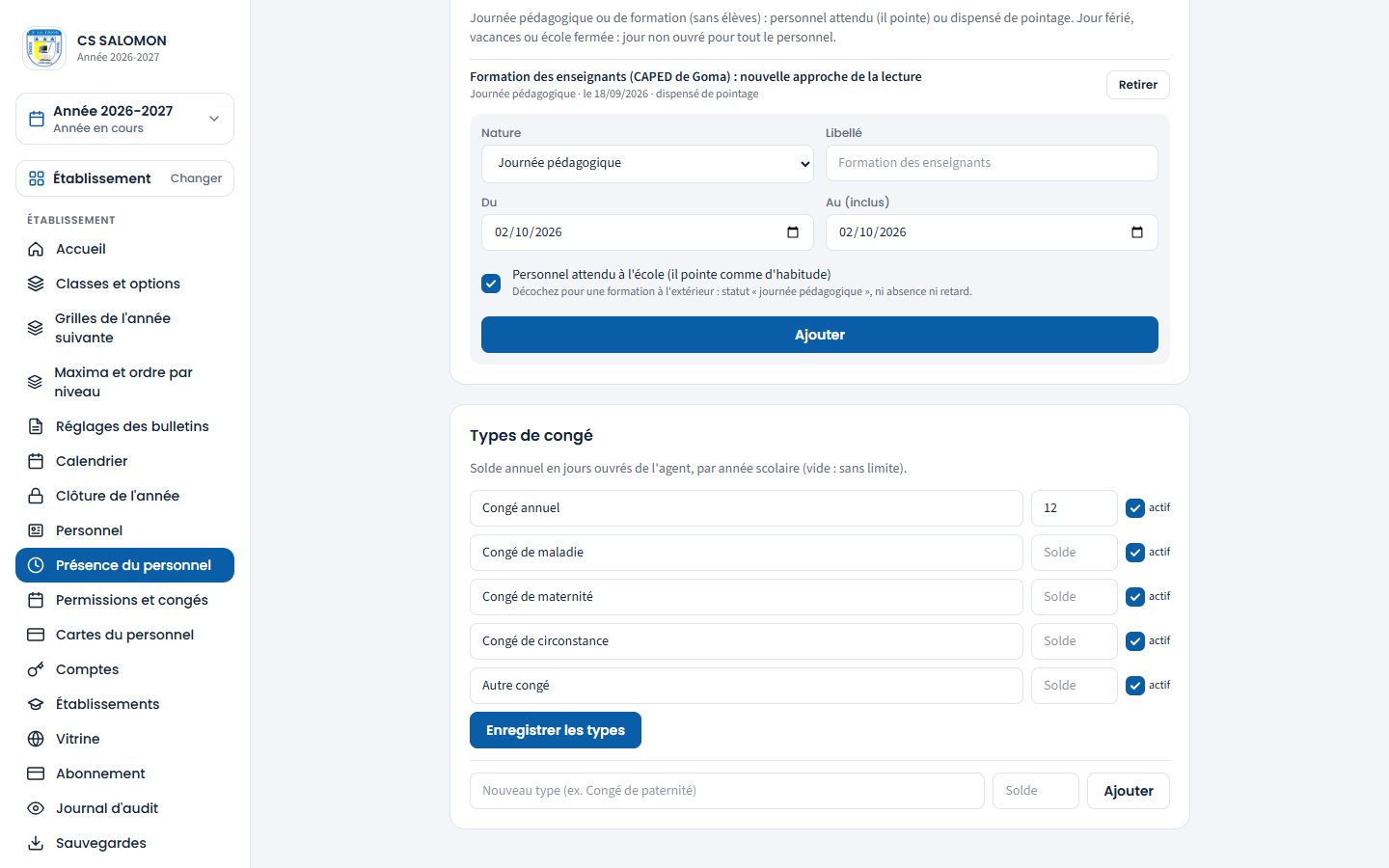1389x868 pixels.
Task: Expand the Année 2026-2027 year selector
Action: click(124, 119)
